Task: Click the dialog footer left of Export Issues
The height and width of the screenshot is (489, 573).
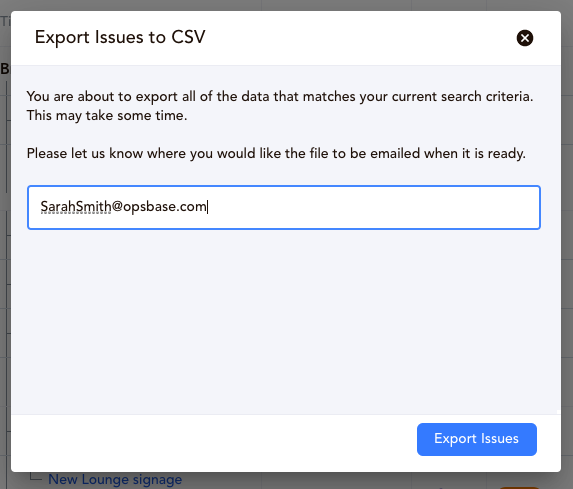Action: click(214, 443)
